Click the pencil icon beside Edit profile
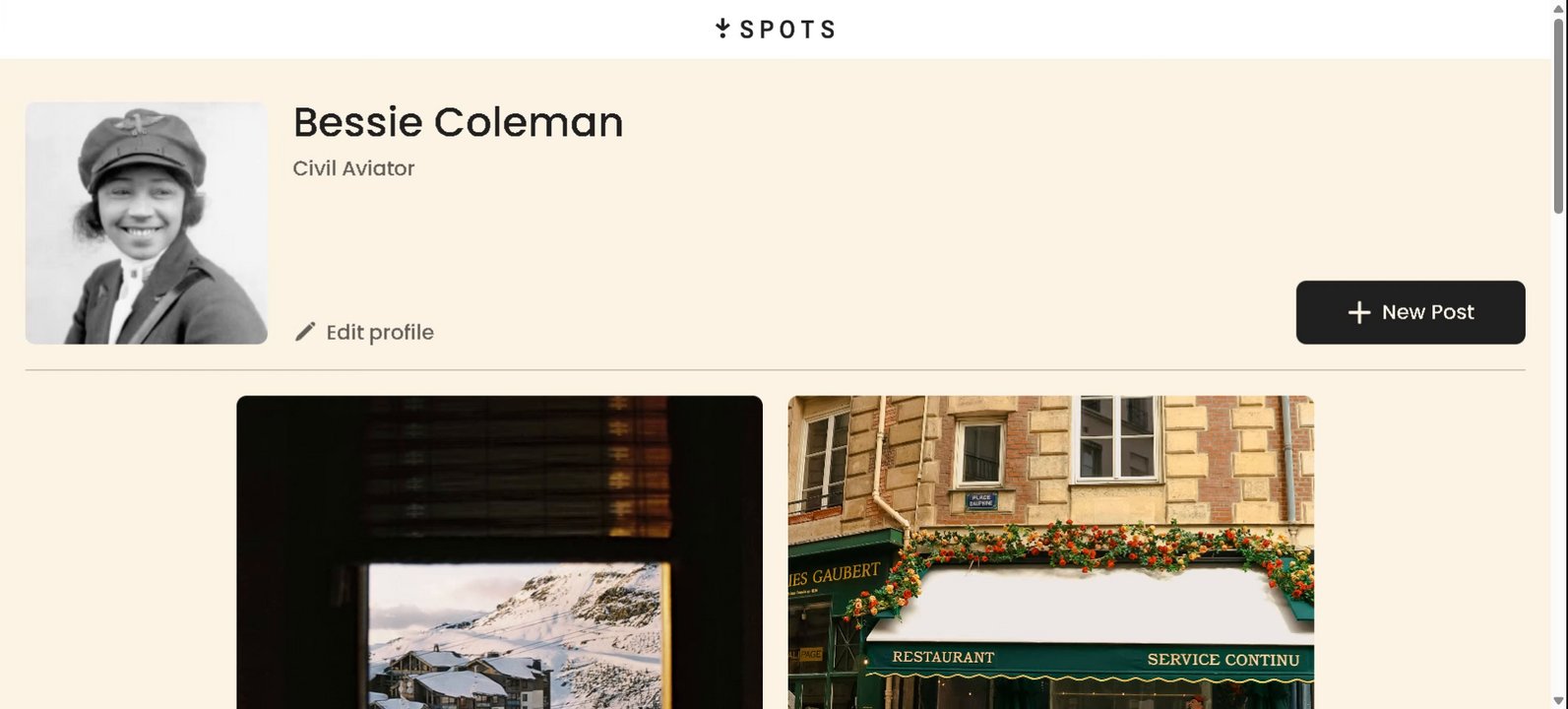The image size is (1568, 709). 305,332
